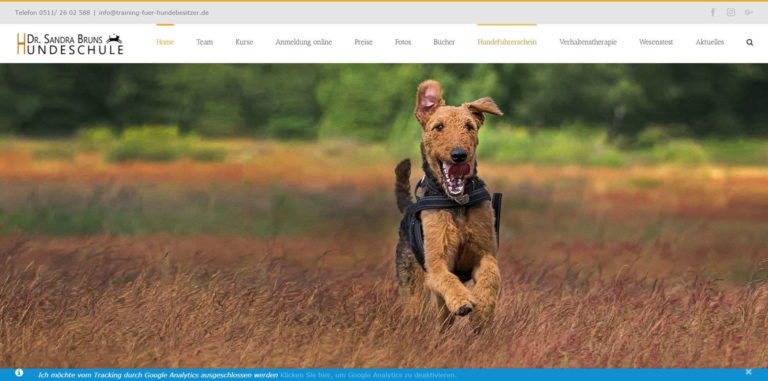The image size is (768, 381).
Task: Open the Preise menu item
Action: pos(363,42)
